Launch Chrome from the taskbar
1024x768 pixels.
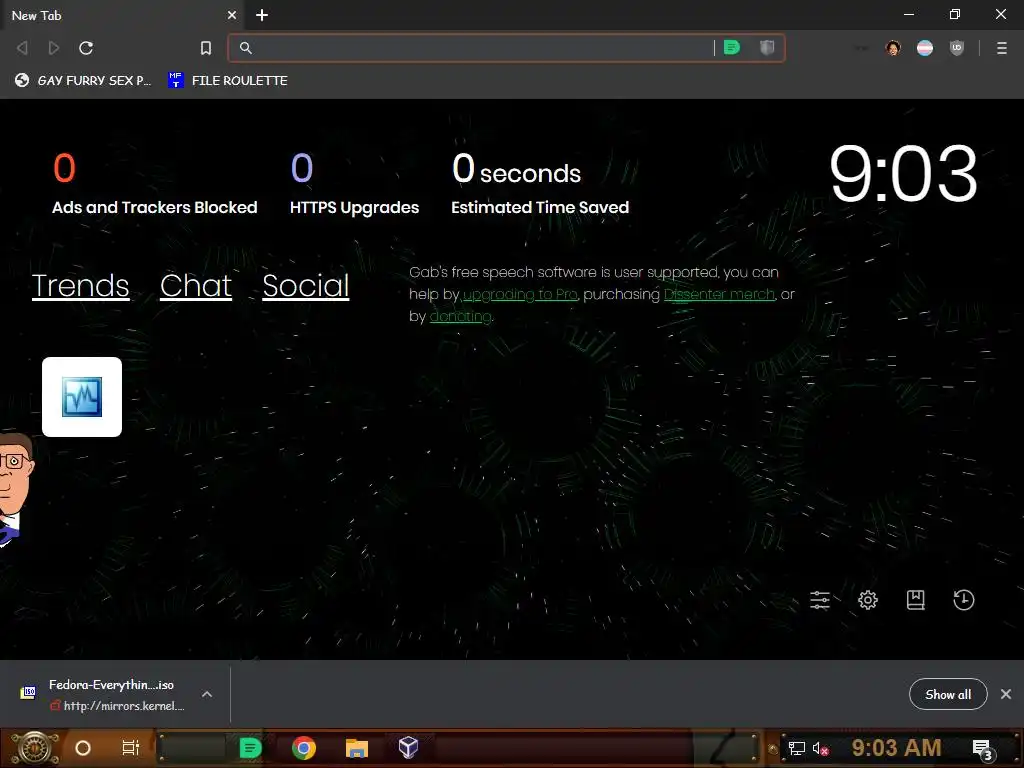coord(304,748)
